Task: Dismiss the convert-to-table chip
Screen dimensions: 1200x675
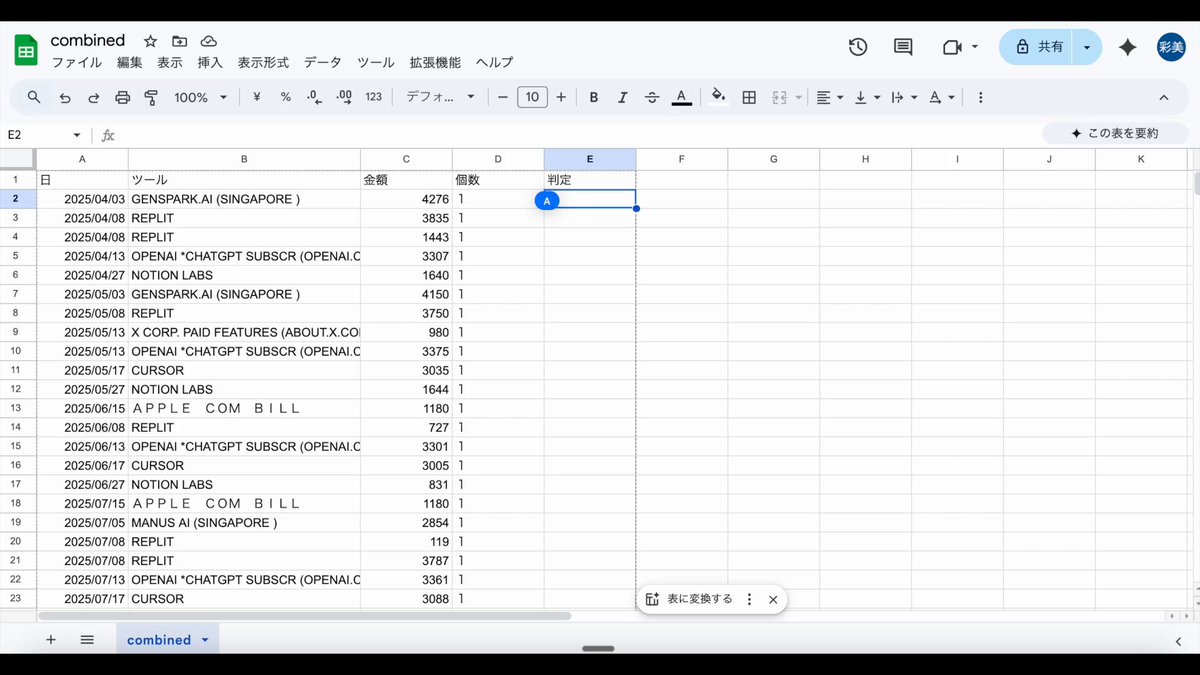Action: [773, 599]
